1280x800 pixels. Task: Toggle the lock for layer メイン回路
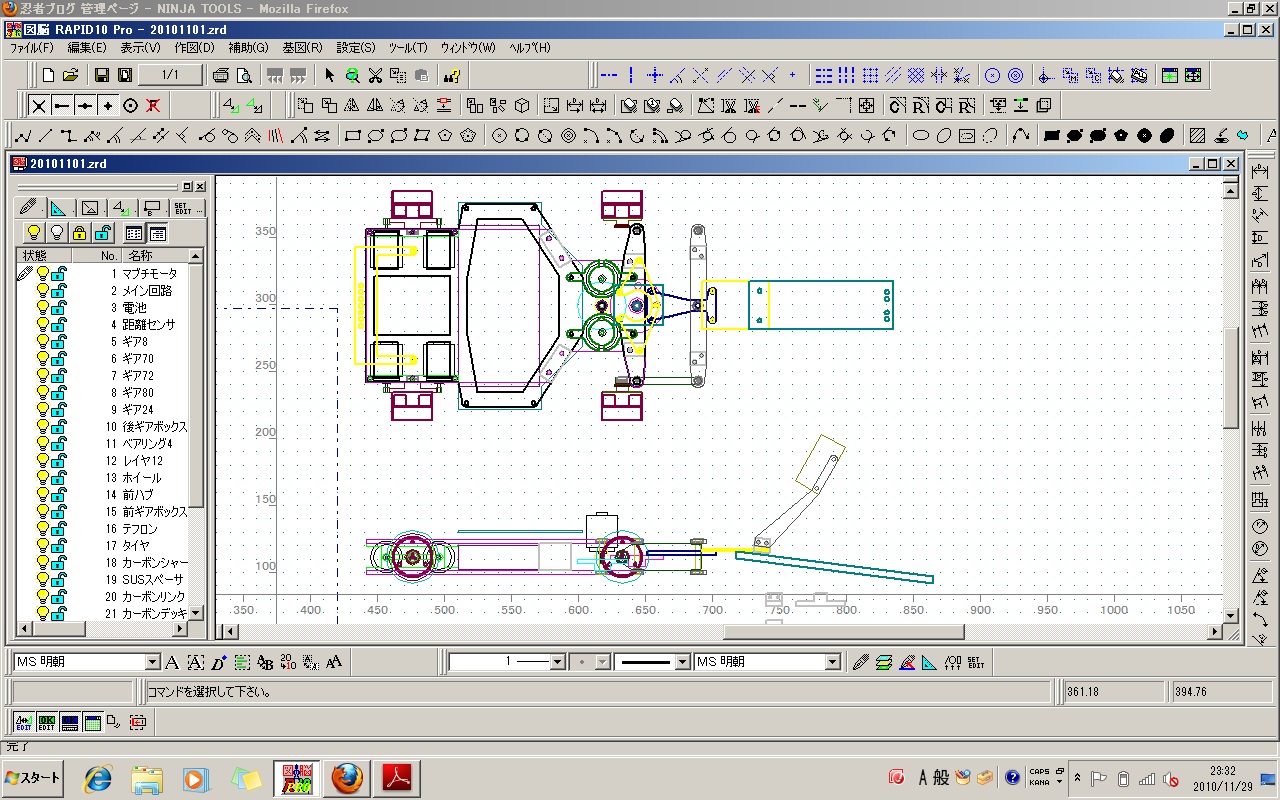59,291
